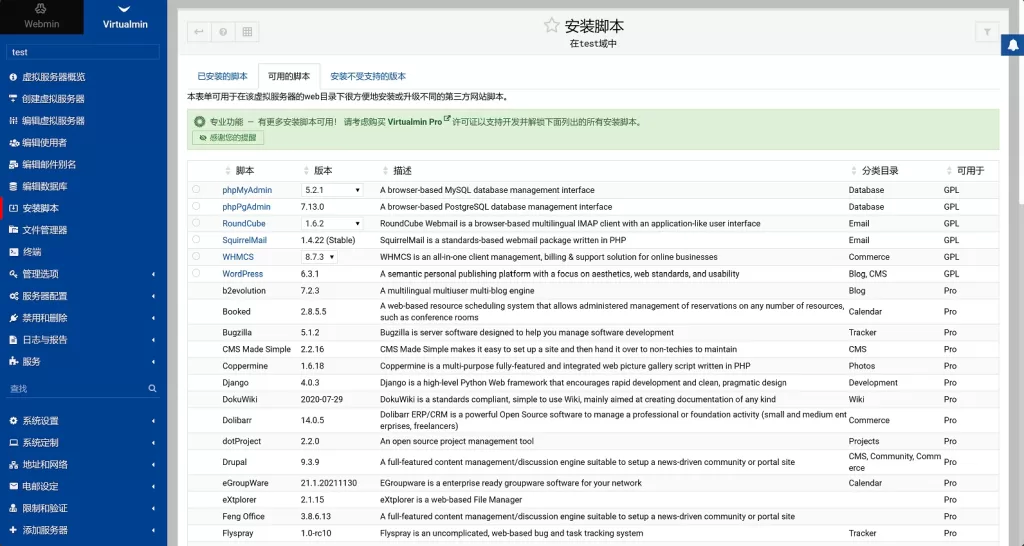
Task: Click the 禁用和删除 sidebar icon
Action: 13,317
